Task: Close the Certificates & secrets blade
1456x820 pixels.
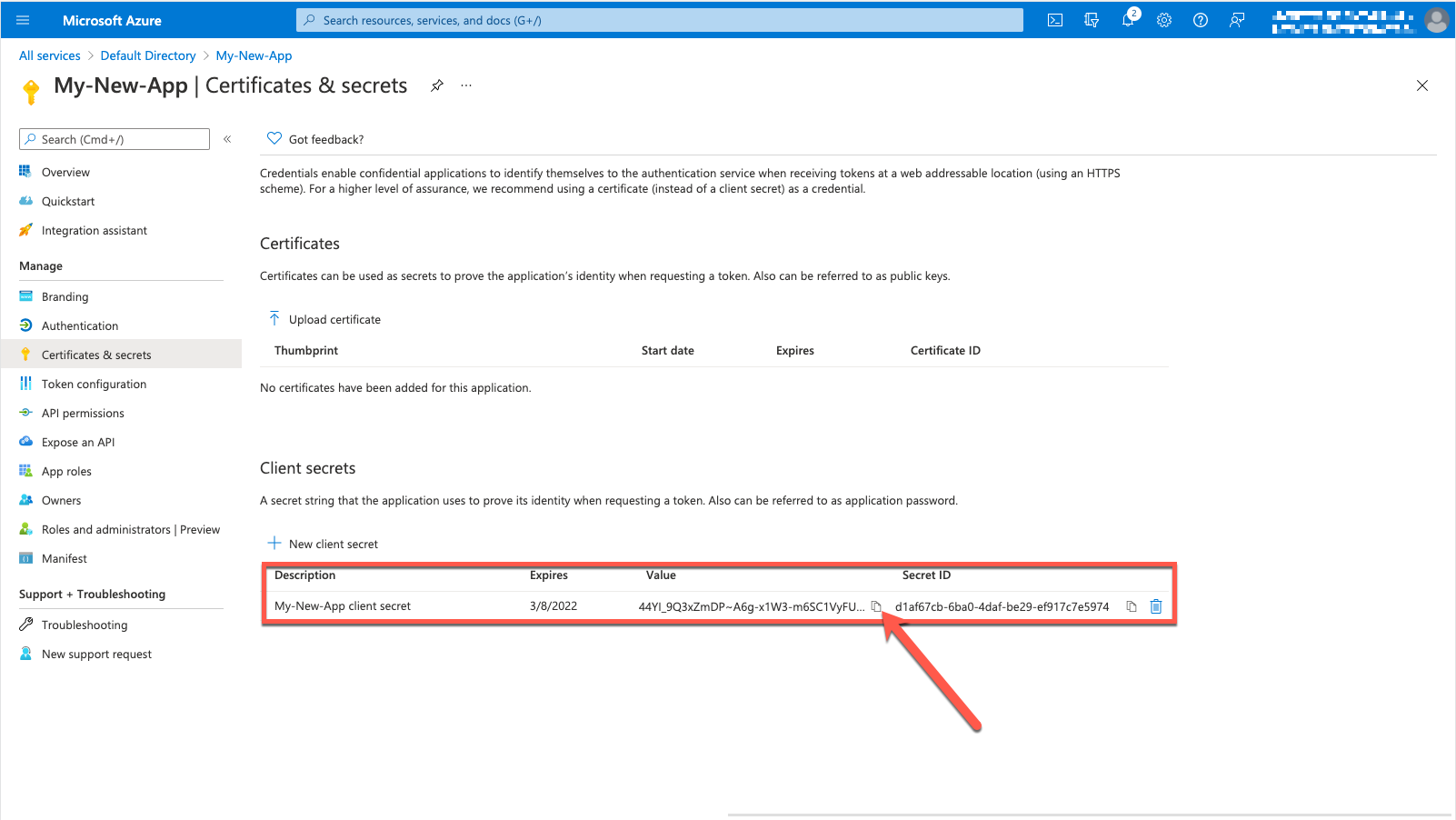Action: [1422, 85]
